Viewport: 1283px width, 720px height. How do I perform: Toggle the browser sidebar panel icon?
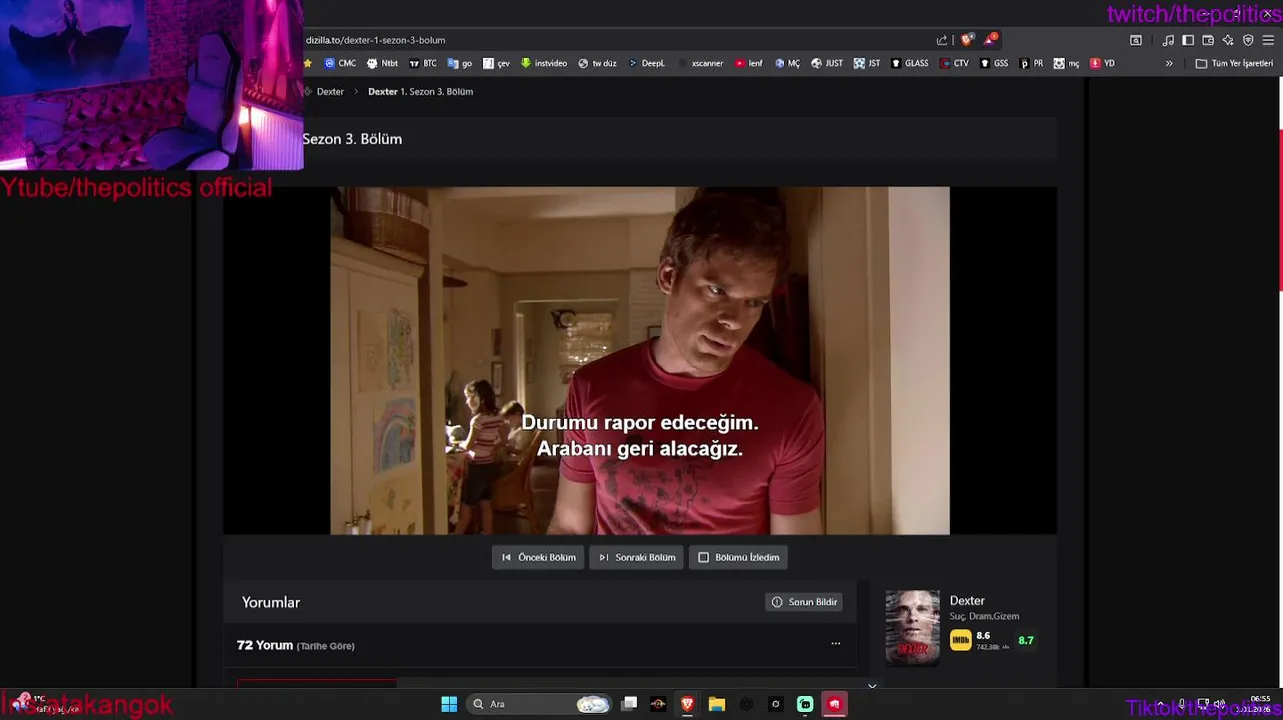[1188, 40]
